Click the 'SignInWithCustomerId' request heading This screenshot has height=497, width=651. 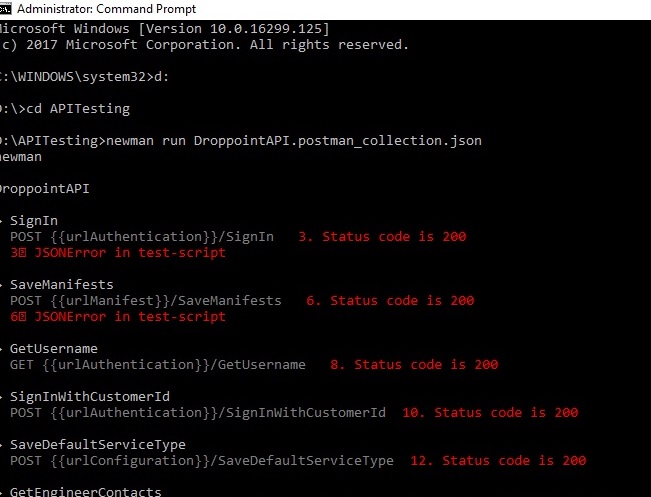coord(90,397)
